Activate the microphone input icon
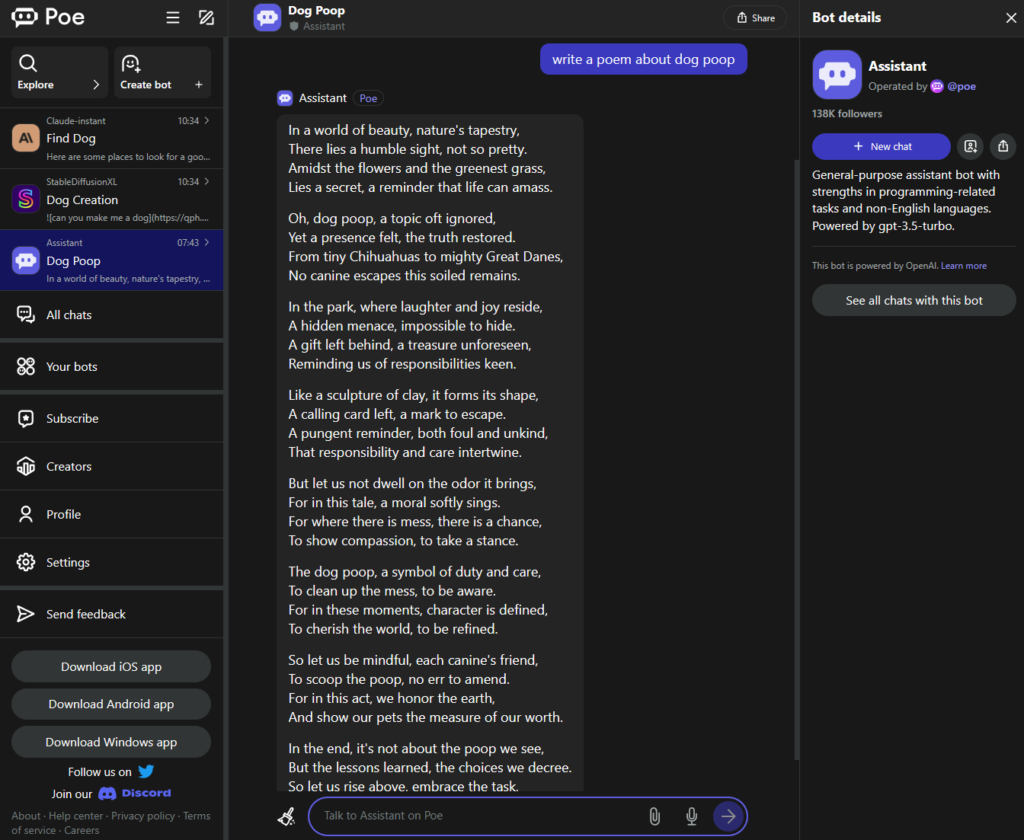This screenshot has width=1024, height=840. pyautogui.click(x=691, y=816)
